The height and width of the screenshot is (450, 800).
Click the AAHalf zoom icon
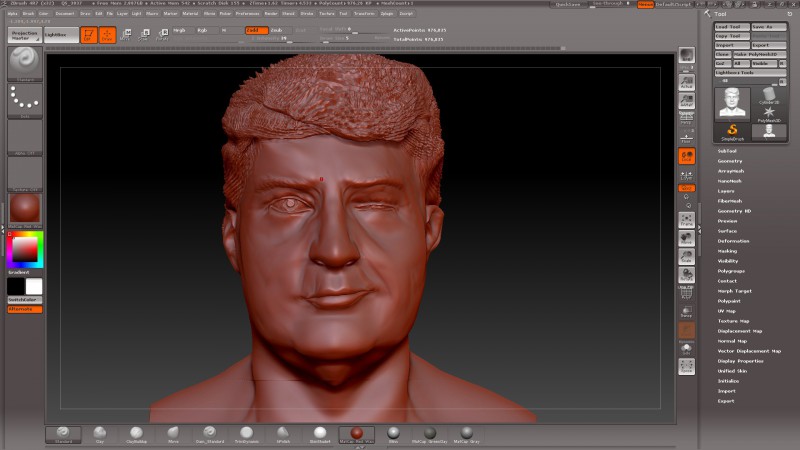[x=687, y=101]
